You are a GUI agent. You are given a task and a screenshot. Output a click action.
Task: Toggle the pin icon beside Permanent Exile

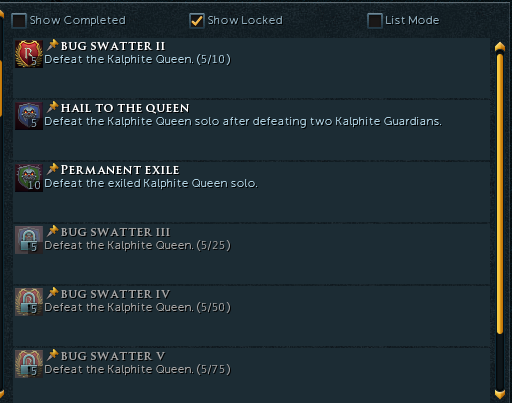tap(52, 169)
